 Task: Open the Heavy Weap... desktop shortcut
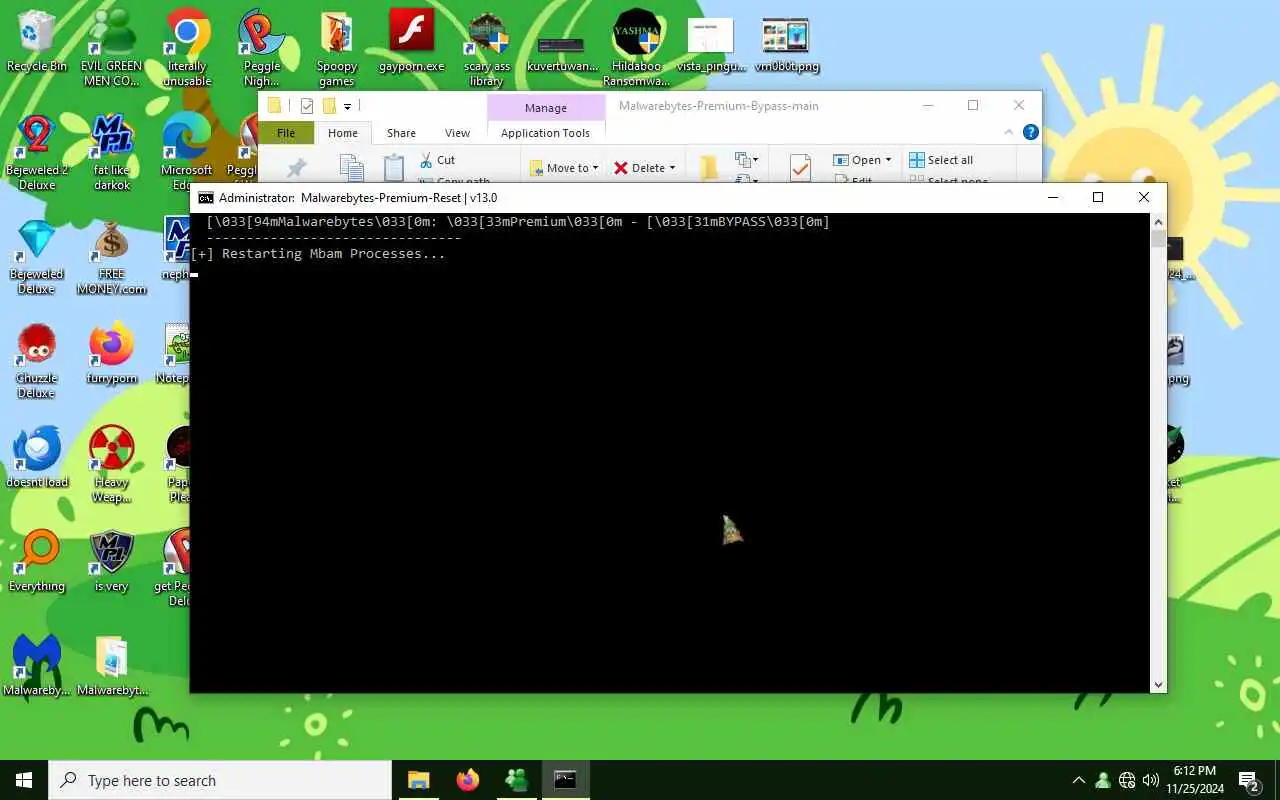(112, 465)
